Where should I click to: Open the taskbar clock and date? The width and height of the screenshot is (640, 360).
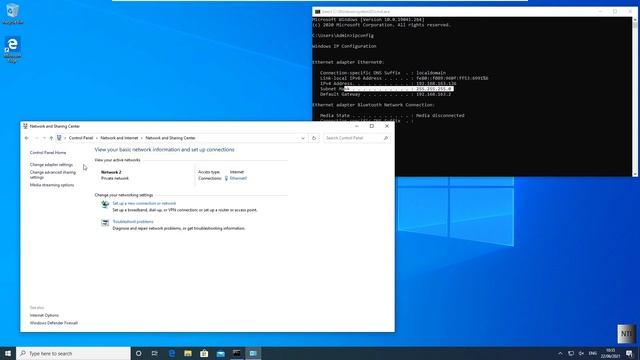point(610,353)
